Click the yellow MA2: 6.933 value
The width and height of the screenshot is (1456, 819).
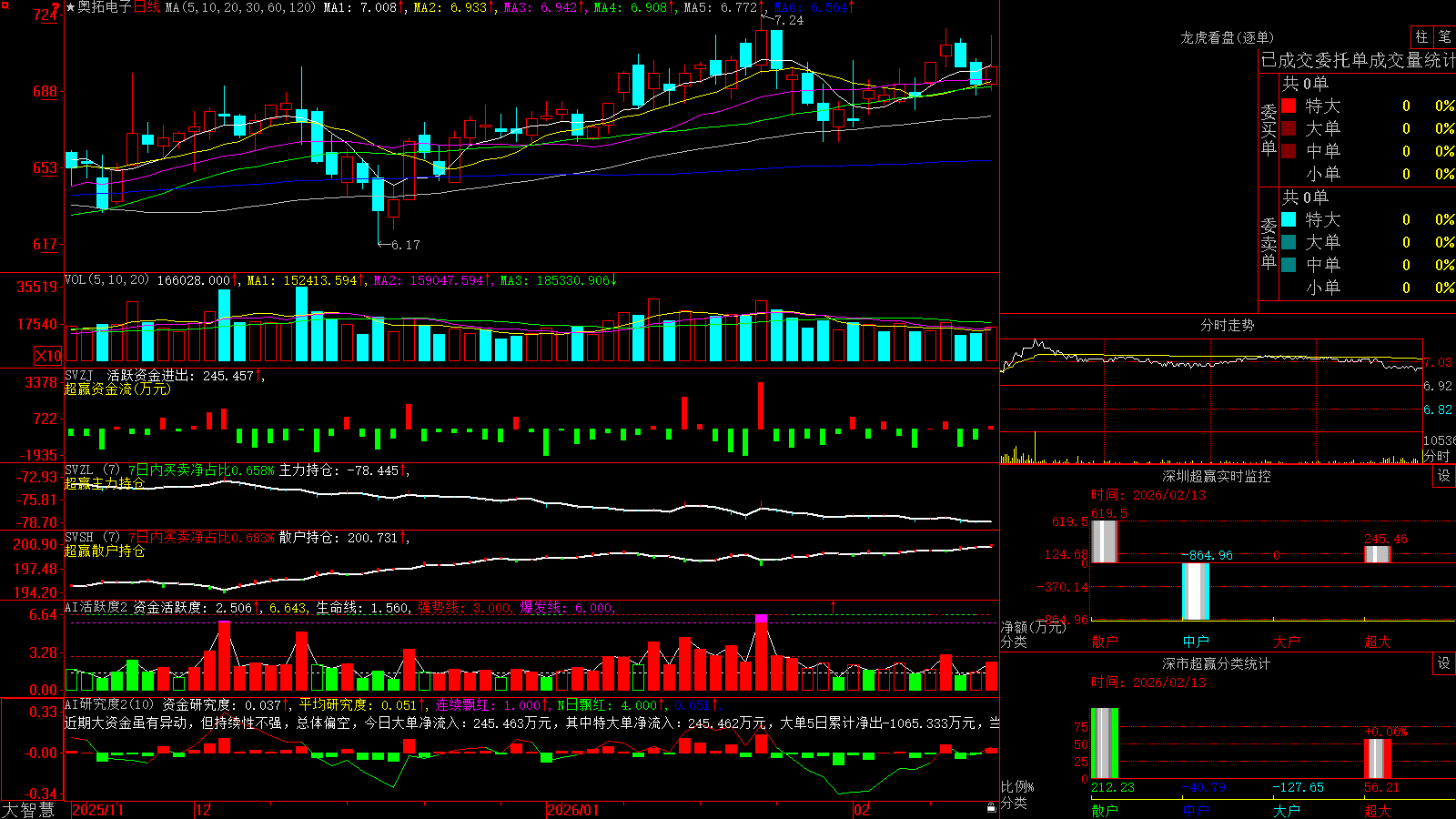point(454,7)
